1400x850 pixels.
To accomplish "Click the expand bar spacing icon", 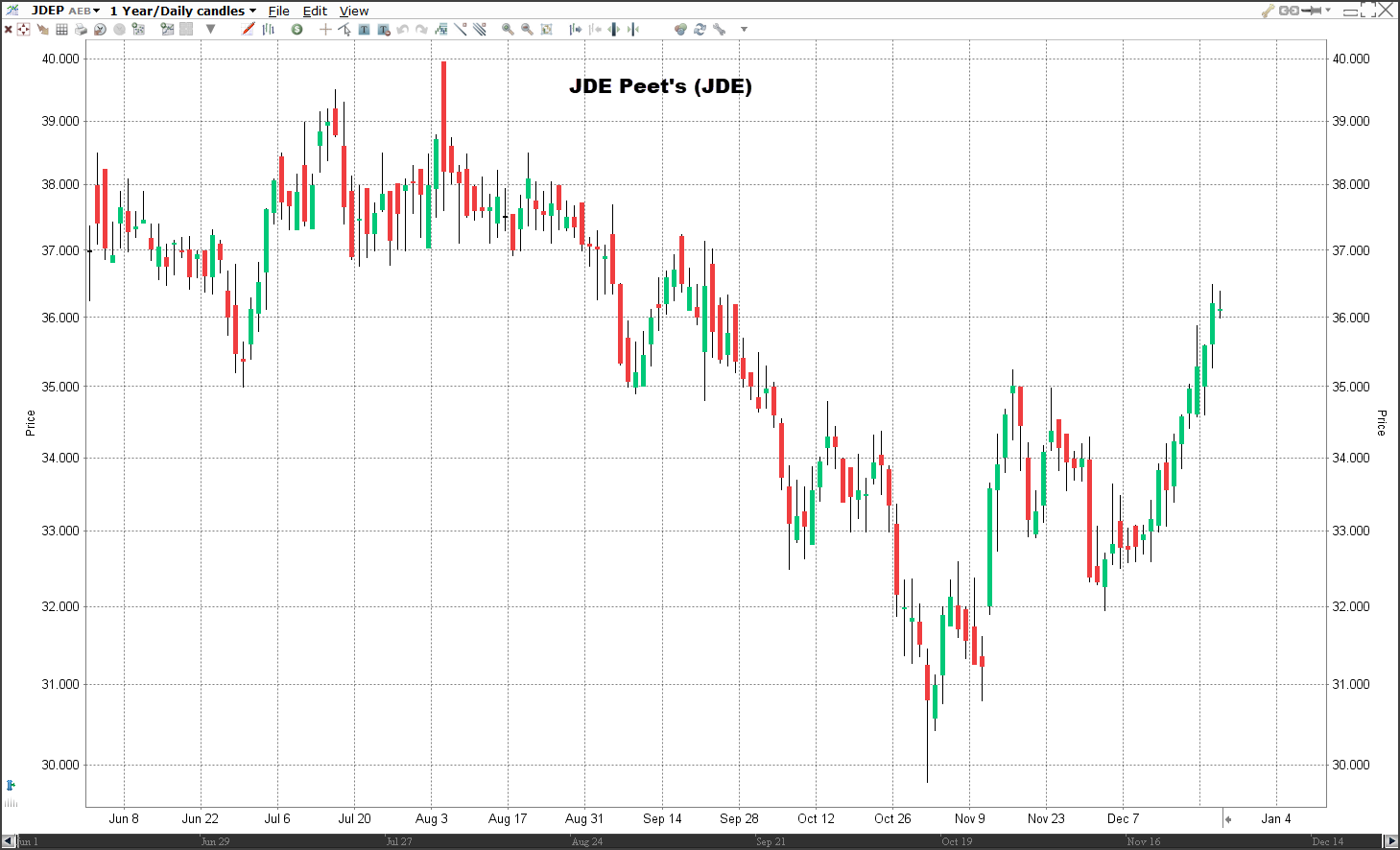I will (x=576, y=30).
